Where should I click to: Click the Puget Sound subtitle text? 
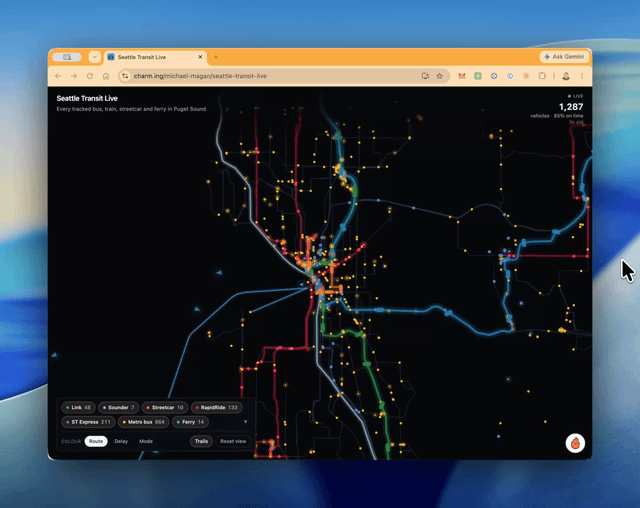pos(131,109)
